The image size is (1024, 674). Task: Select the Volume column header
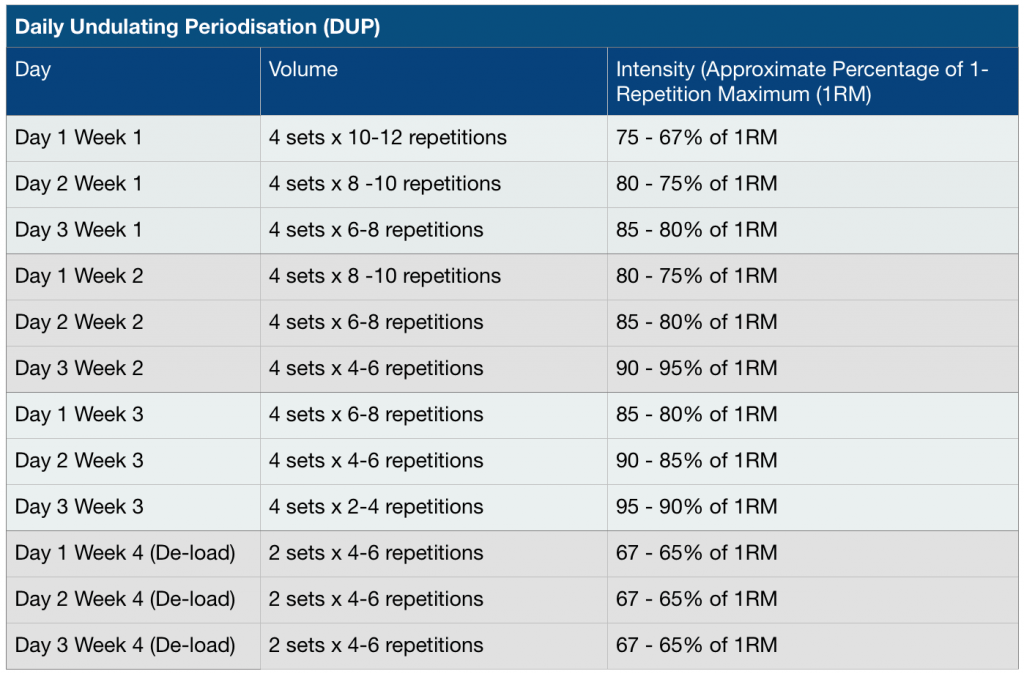303,70
